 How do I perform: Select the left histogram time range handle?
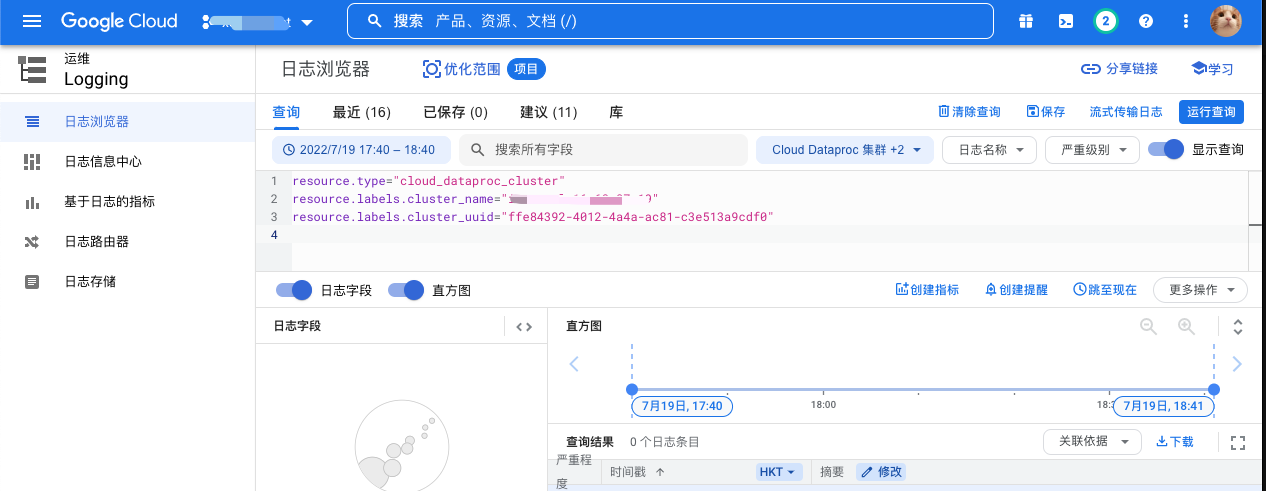(631, 389)
